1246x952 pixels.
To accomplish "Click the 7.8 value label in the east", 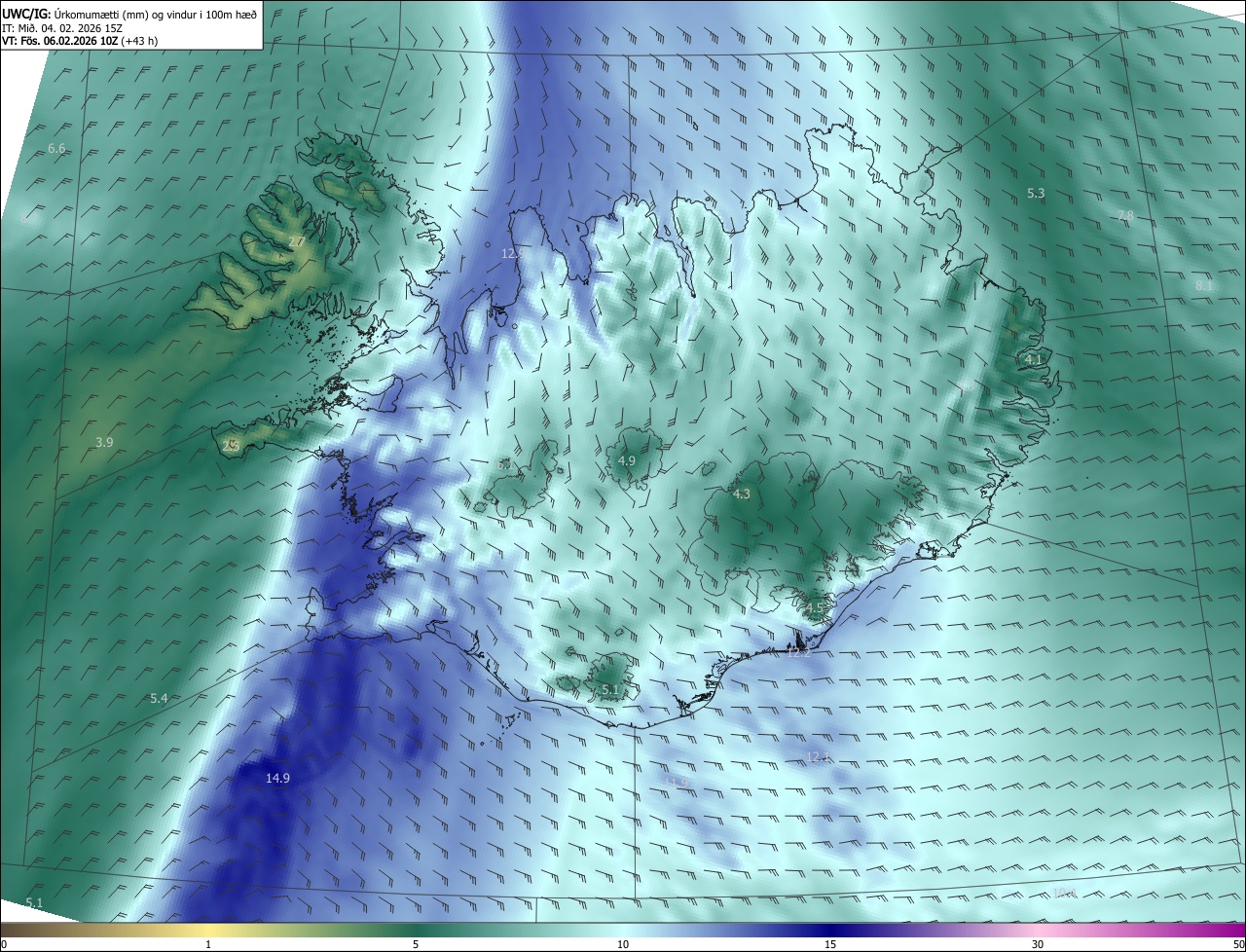I will (1125, 215).
